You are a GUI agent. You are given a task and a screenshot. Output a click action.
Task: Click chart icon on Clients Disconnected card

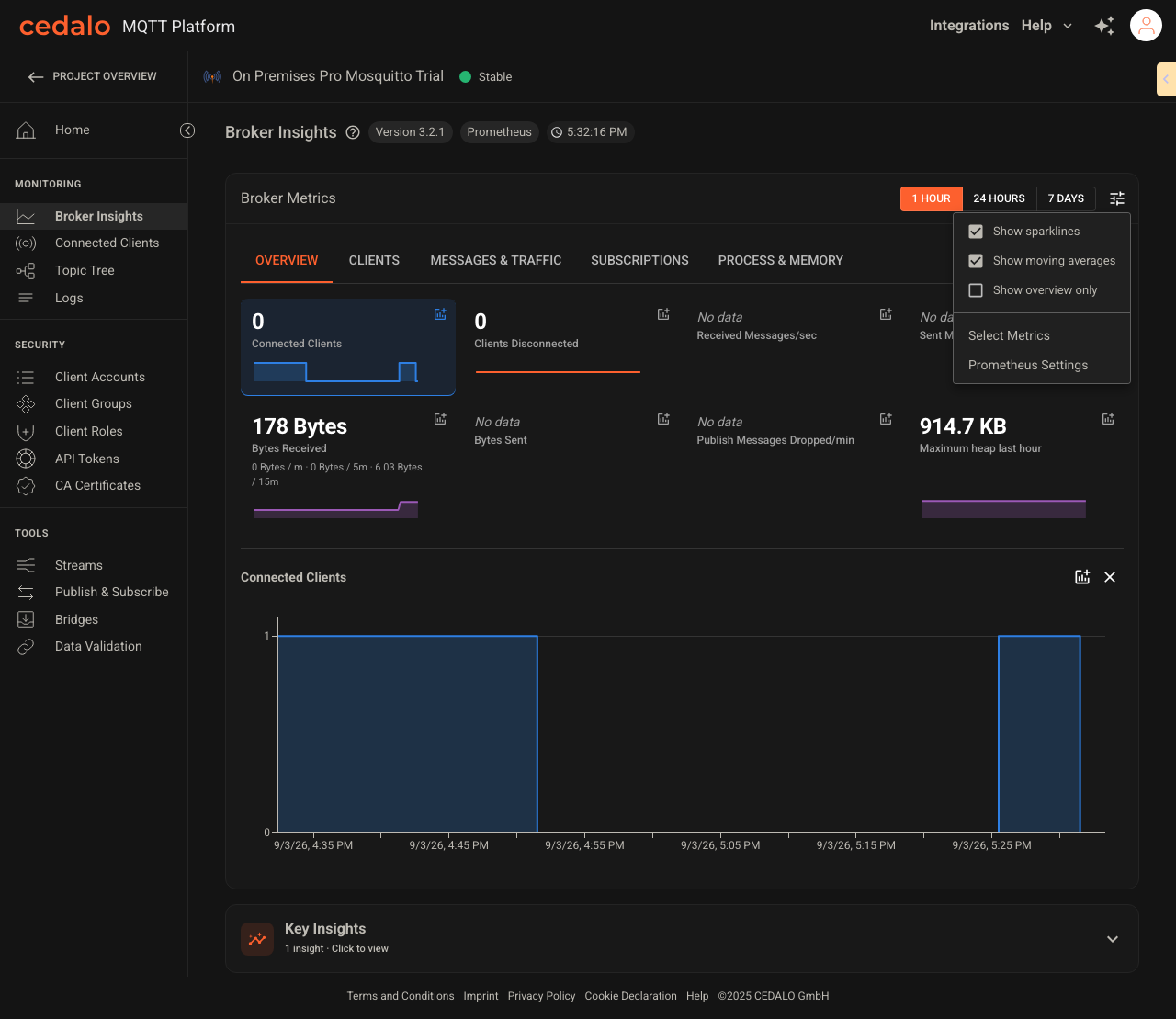663,314
